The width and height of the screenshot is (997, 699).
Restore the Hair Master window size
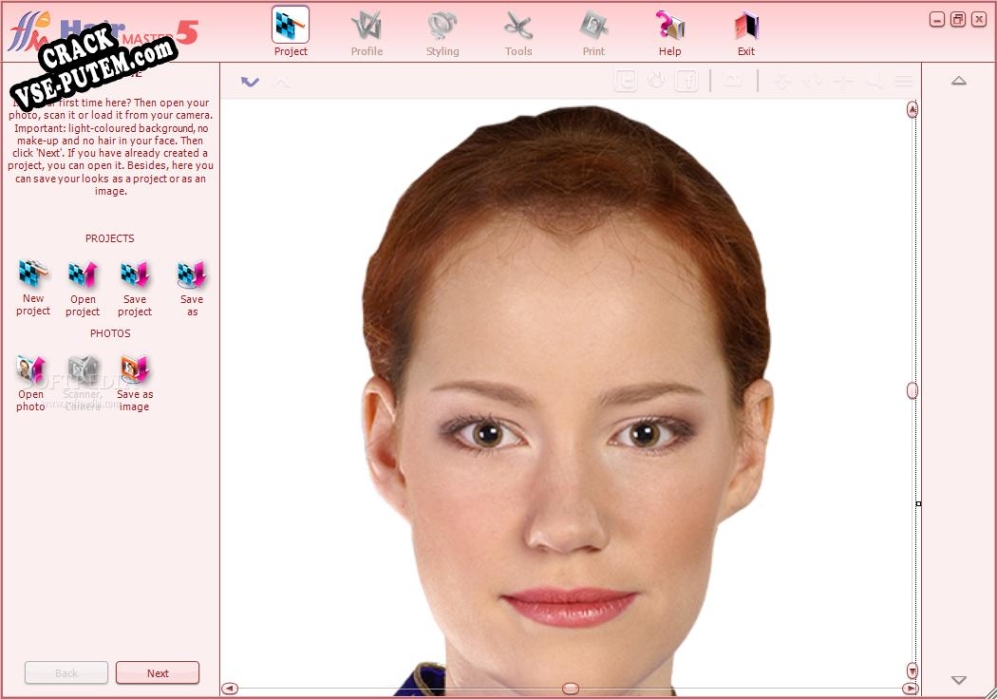pyautogui.click(x=958, y=20)
